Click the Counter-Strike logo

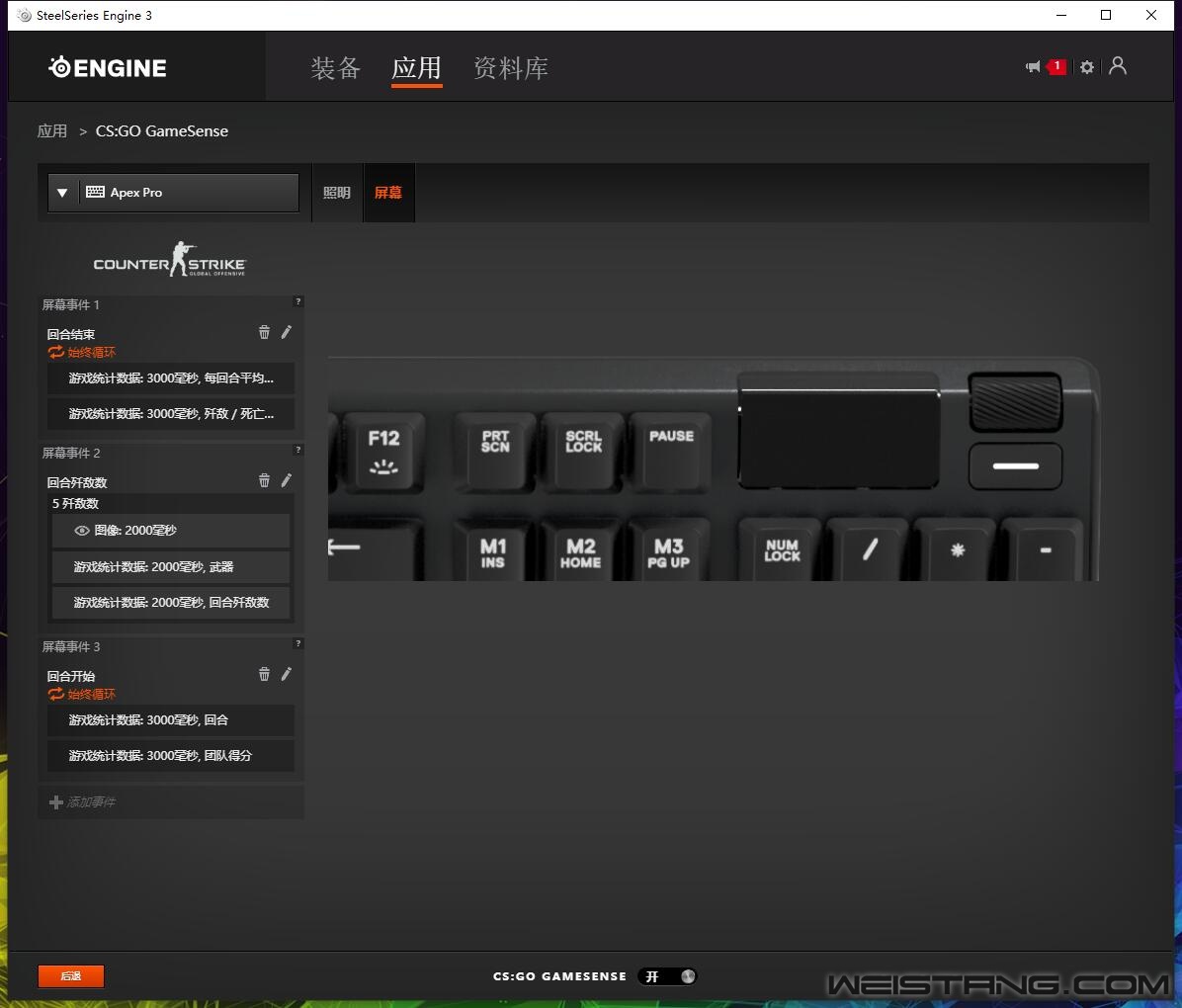[x=170, y=259]
